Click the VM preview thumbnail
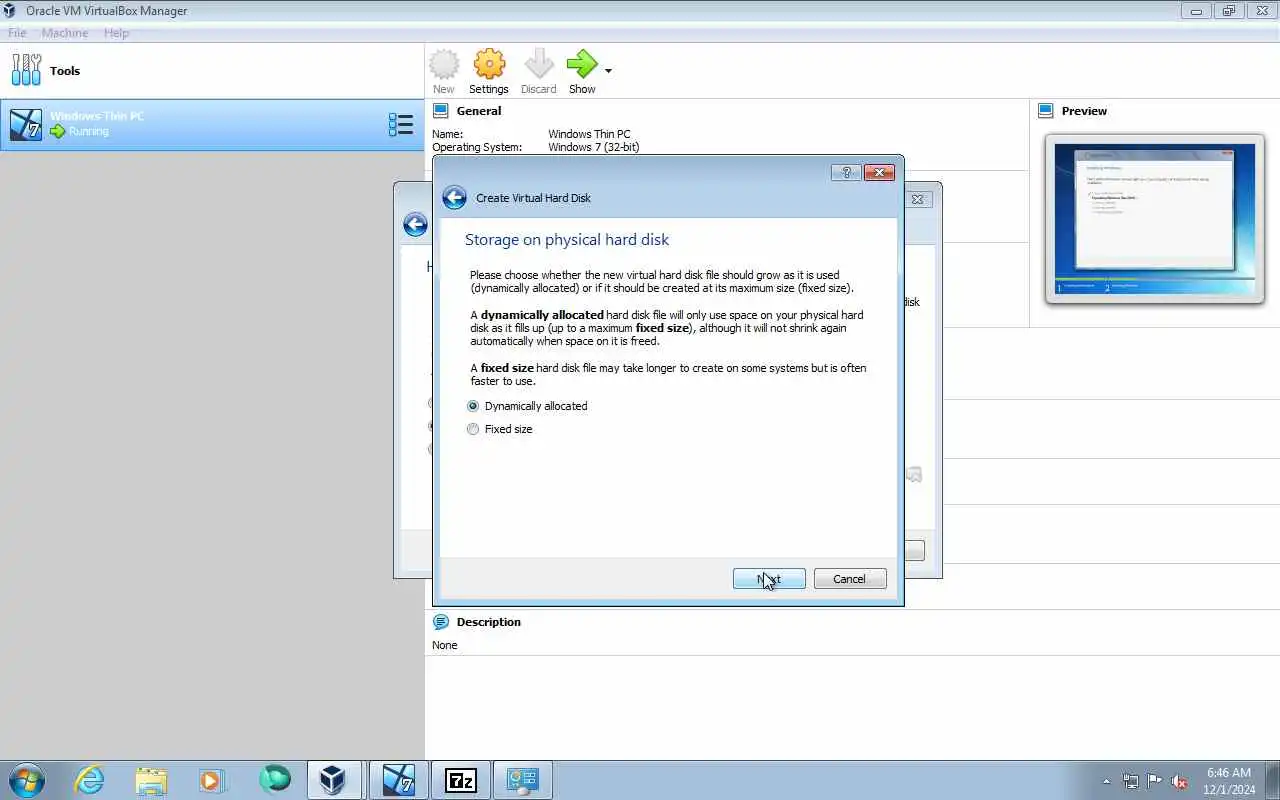The height and width of the screenshot is (800, 1280). (x=1155, y=219)
